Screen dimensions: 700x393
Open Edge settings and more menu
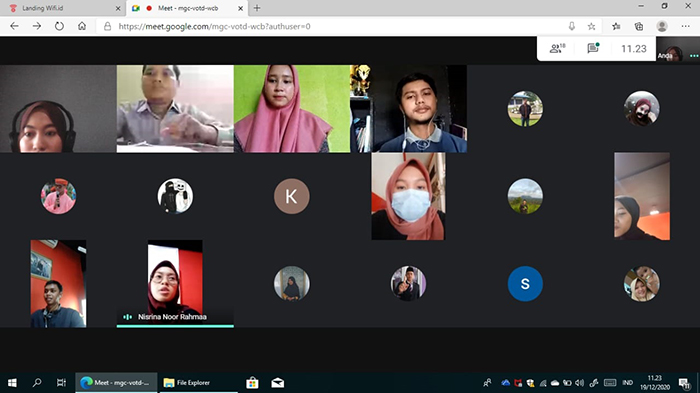click(x=685, y=26)
